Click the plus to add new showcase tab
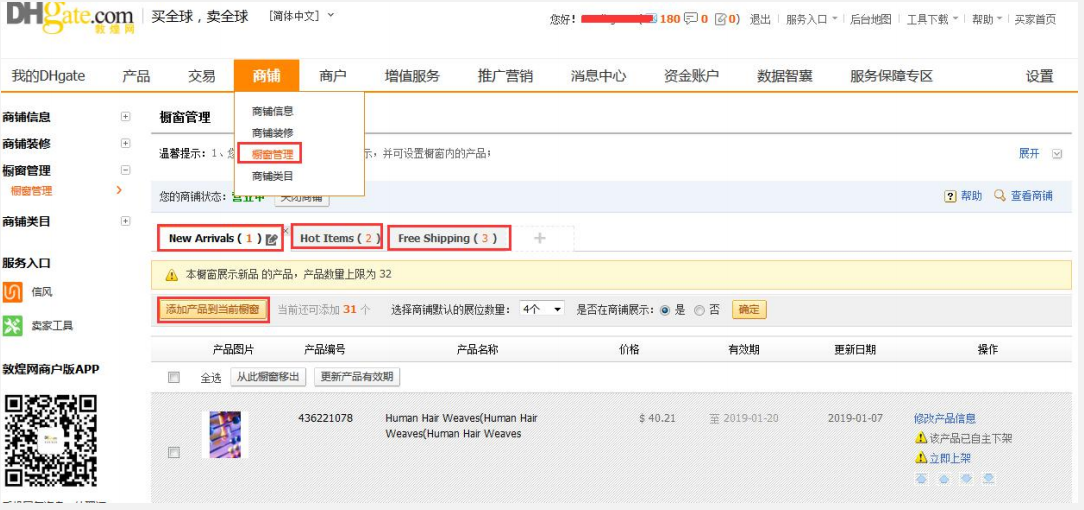The image size is (1084, 510). click(540, 238)
